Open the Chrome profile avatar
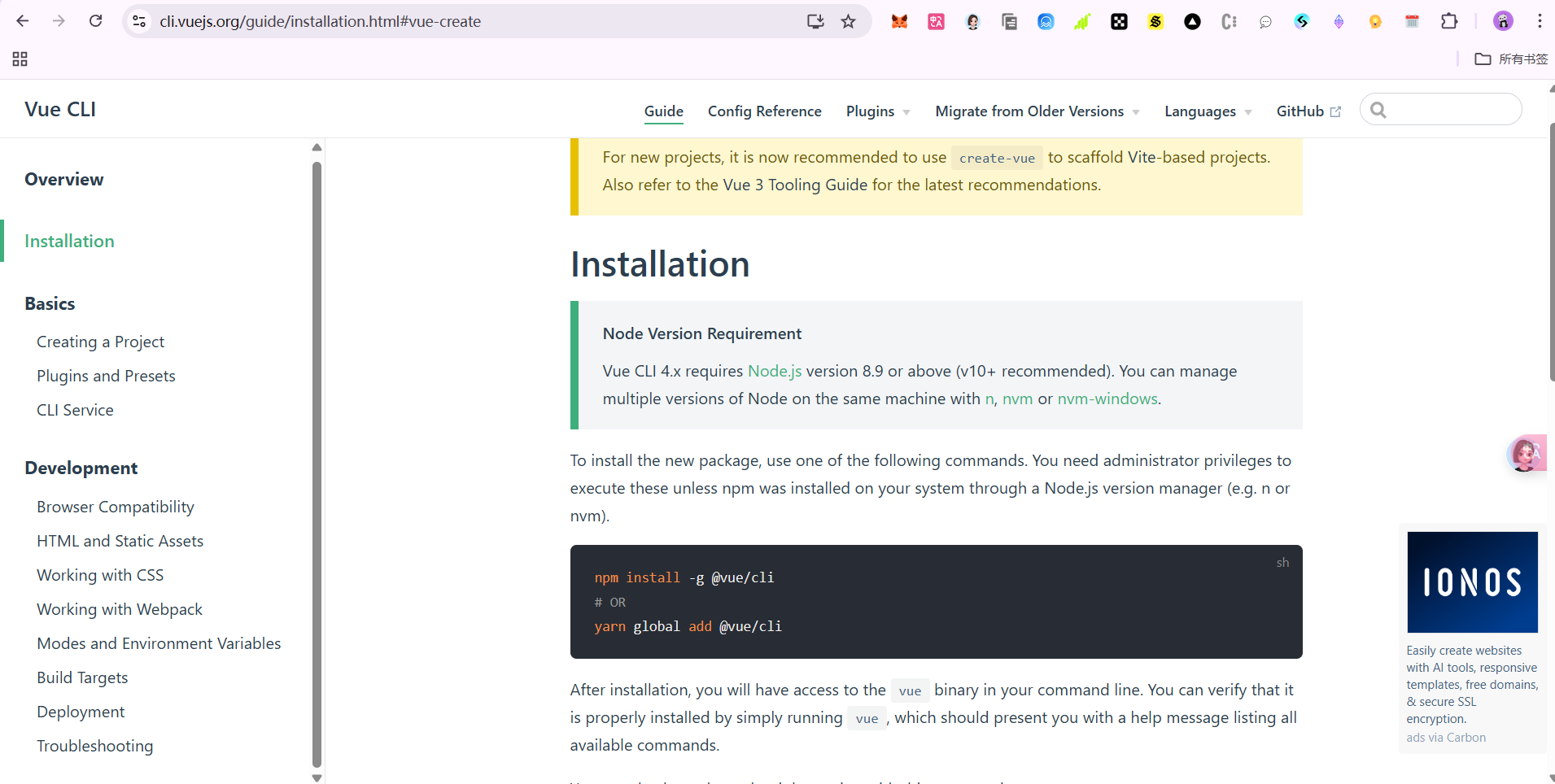 (1503, 21)
